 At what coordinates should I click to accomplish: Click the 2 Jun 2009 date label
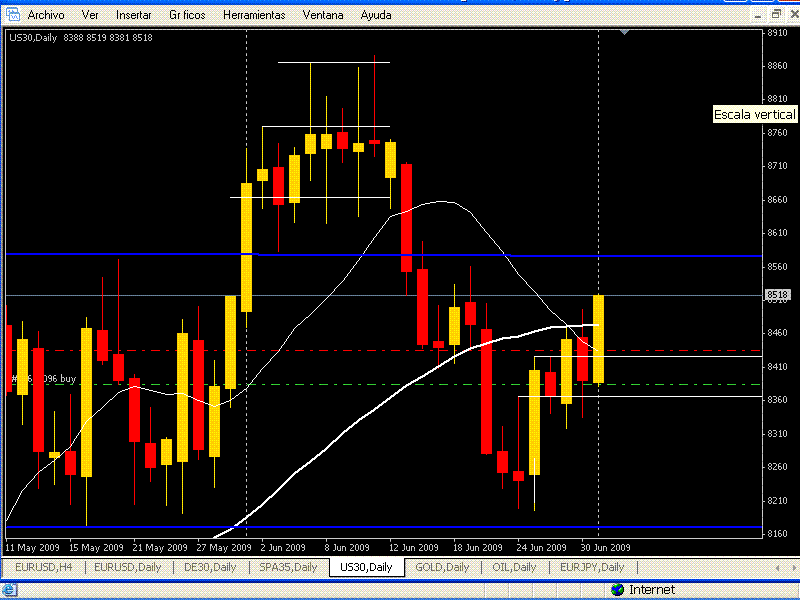coord(283,547)
